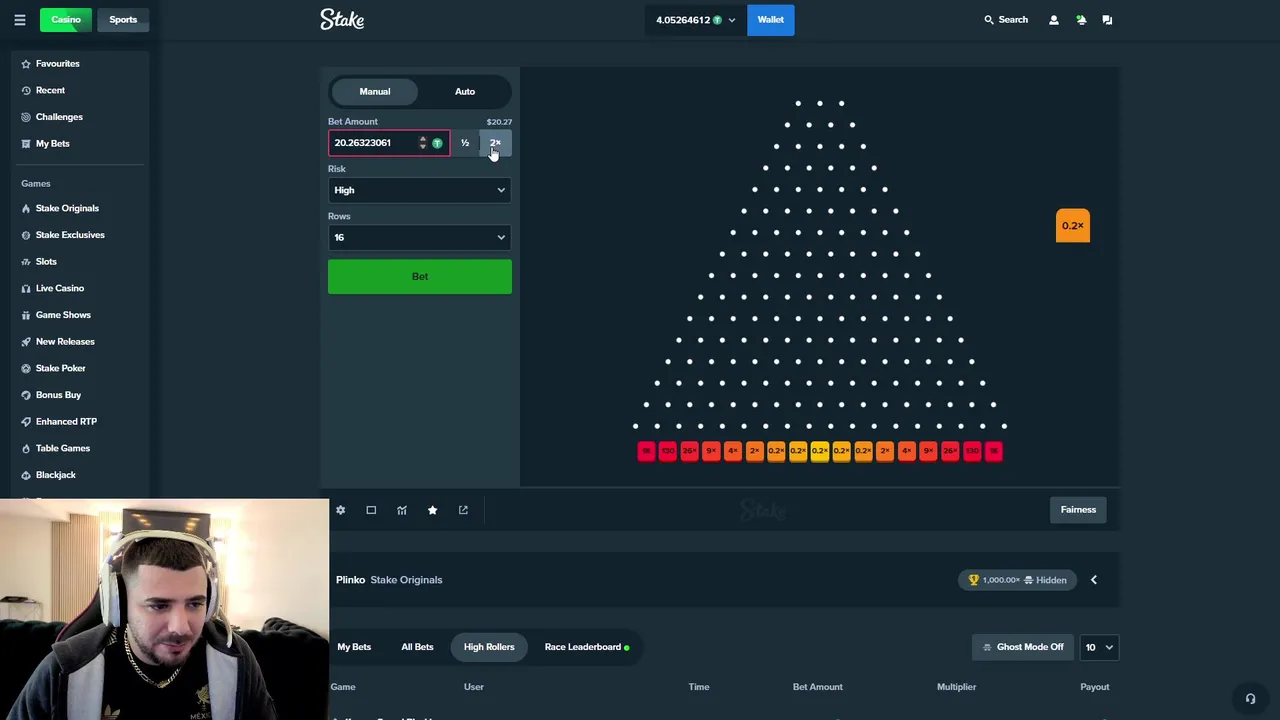Open Live Casino in the sidebar
Image resolution: width=1280 pixels, height=720 pixels.
pos(60,288)
